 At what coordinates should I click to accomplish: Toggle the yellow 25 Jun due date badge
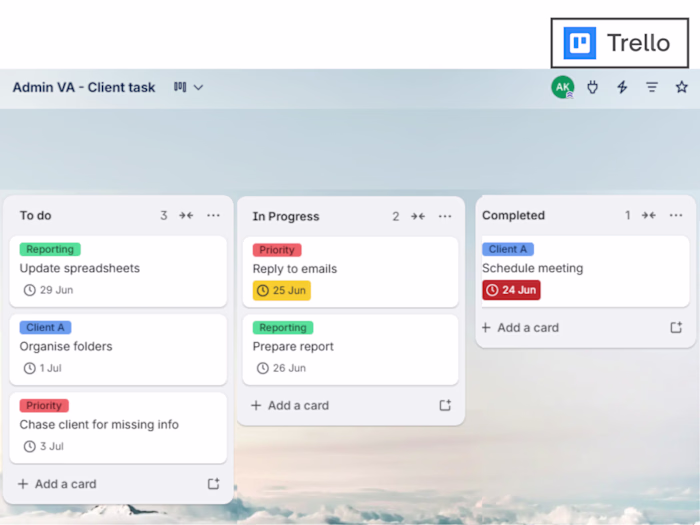coord(282,291)
